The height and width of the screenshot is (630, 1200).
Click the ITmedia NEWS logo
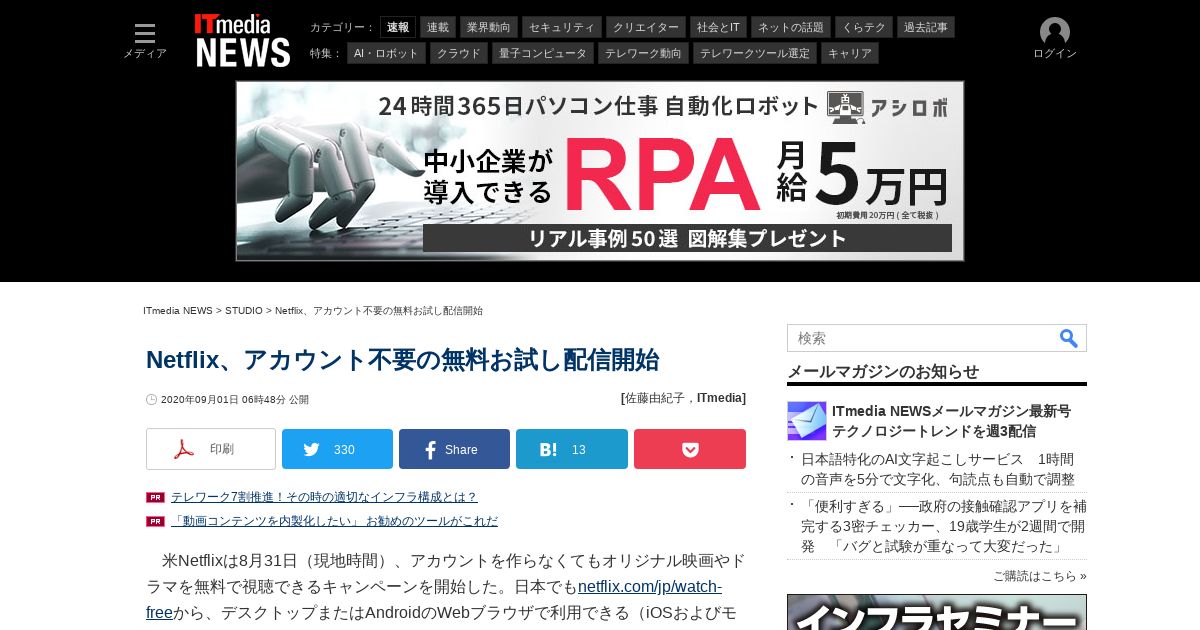[x=242, y=41]
